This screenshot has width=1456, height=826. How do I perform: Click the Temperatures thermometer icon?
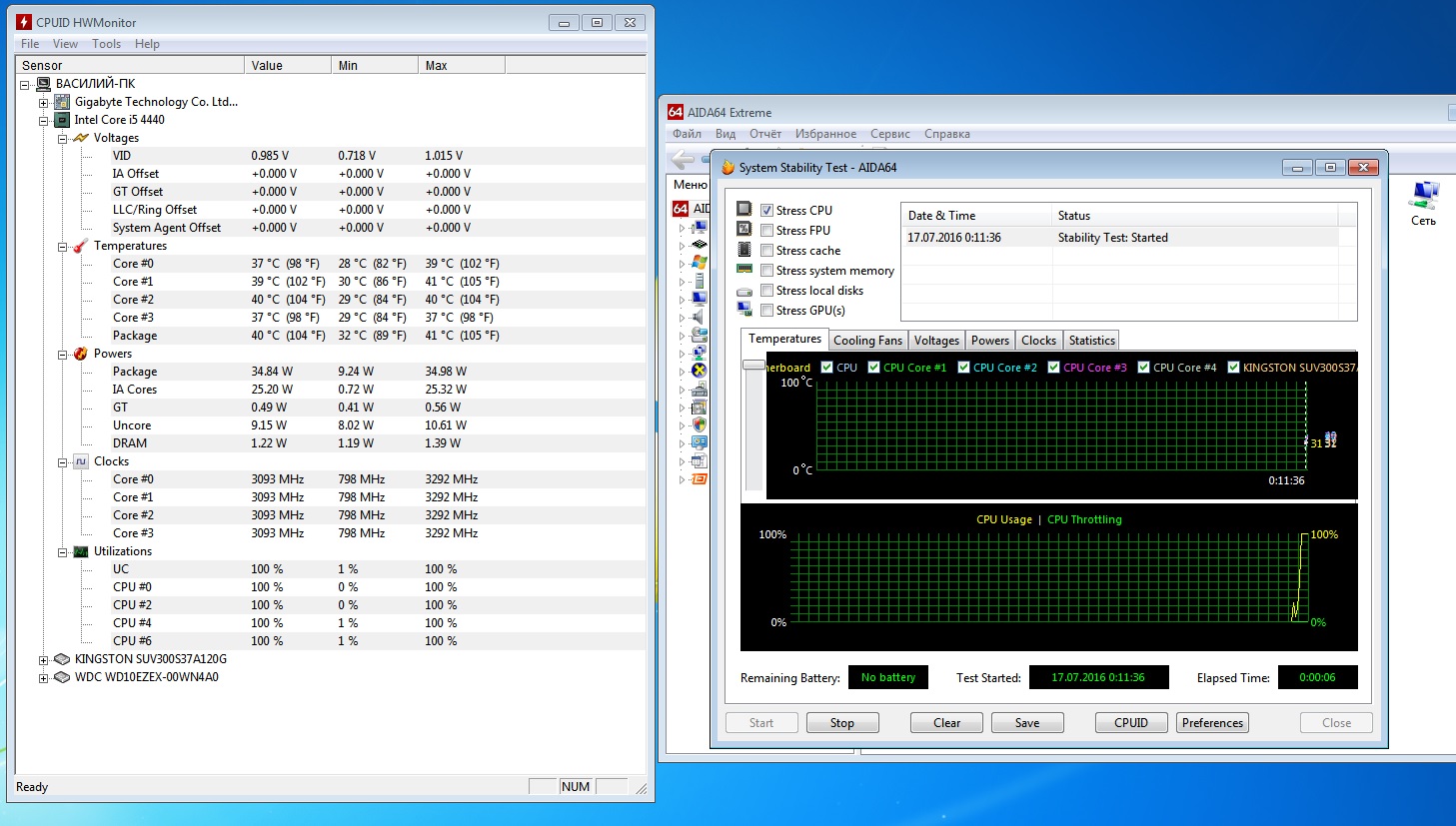(x=81, y=246)
